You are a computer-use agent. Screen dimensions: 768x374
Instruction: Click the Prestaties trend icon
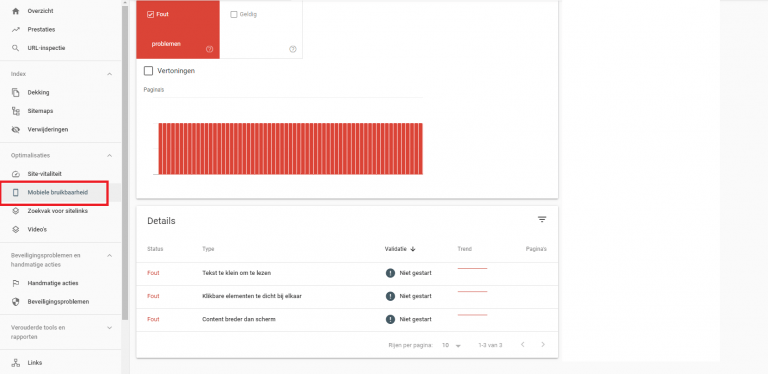(16, 29)
